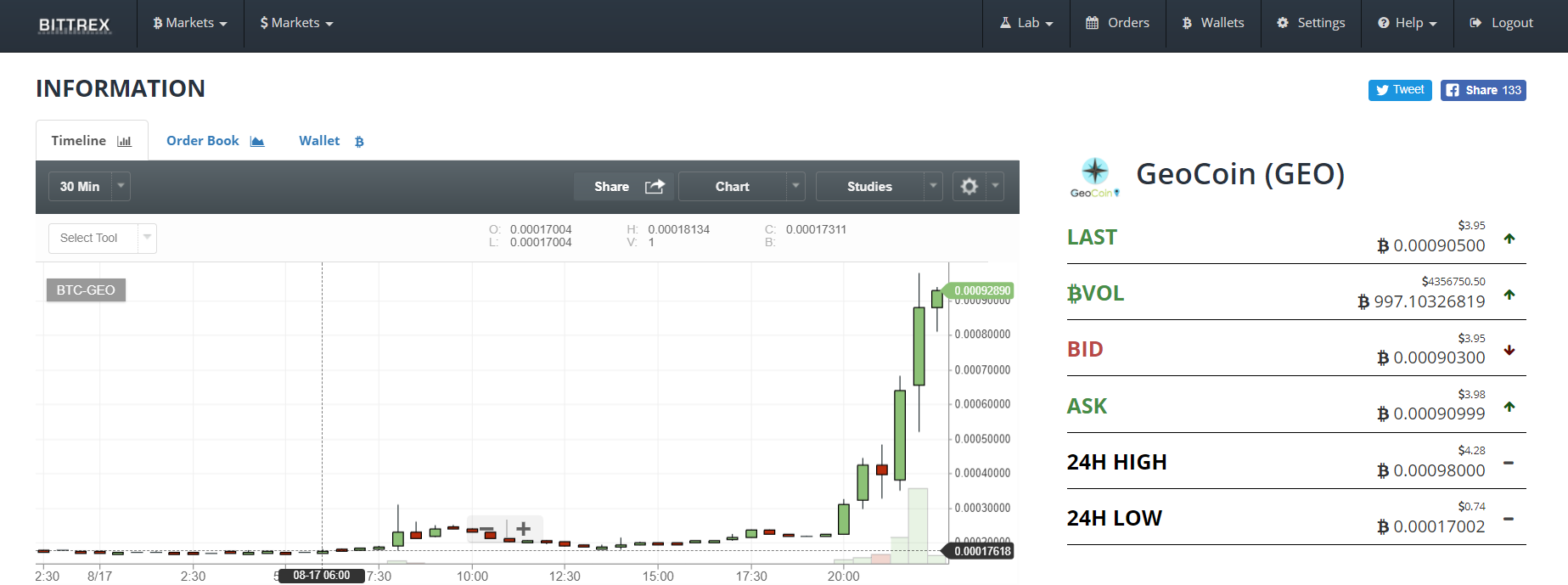Click the tall green candle near 0.00080000

(x=919, y=346)
